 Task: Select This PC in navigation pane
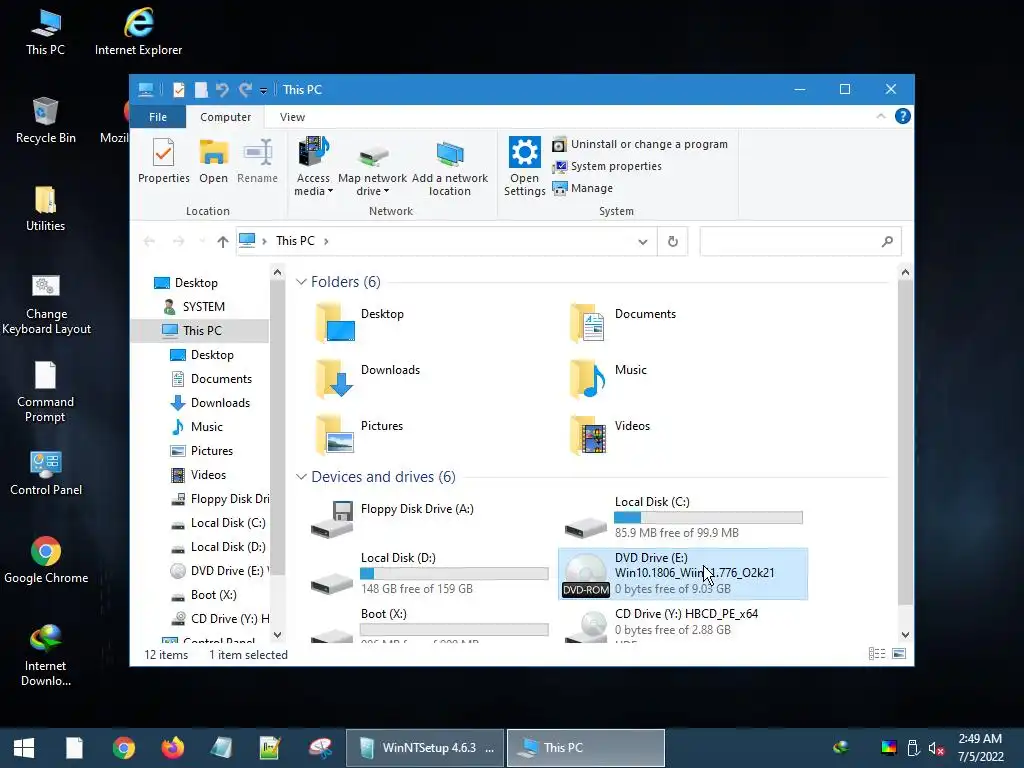(200, 330)
